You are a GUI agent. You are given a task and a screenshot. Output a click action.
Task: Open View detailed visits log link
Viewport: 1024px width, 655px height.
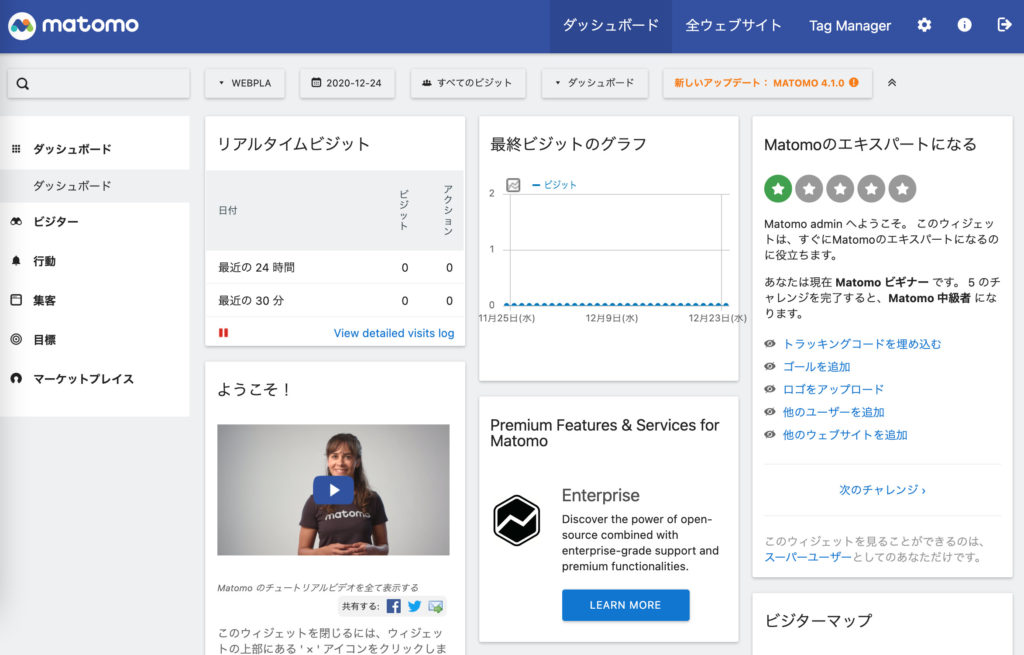[x=394, y=333]
